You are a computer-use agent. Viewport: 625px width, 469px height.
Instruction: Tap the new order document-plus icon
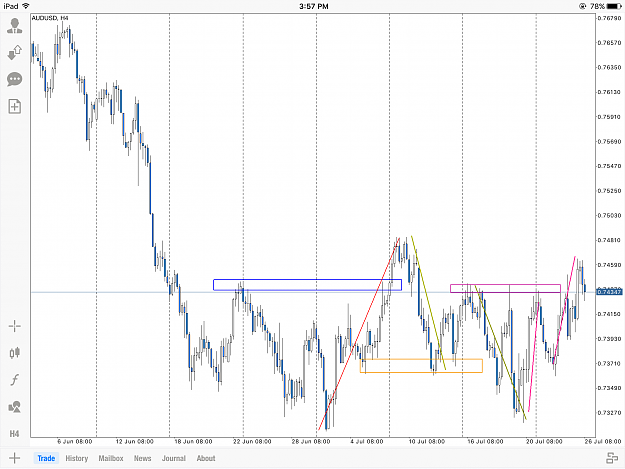coord(15,106)
